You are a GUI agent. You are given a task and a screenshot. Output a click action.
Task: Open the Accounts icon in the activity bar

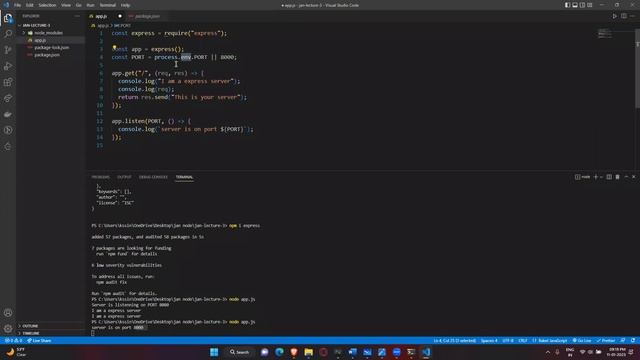8,313
